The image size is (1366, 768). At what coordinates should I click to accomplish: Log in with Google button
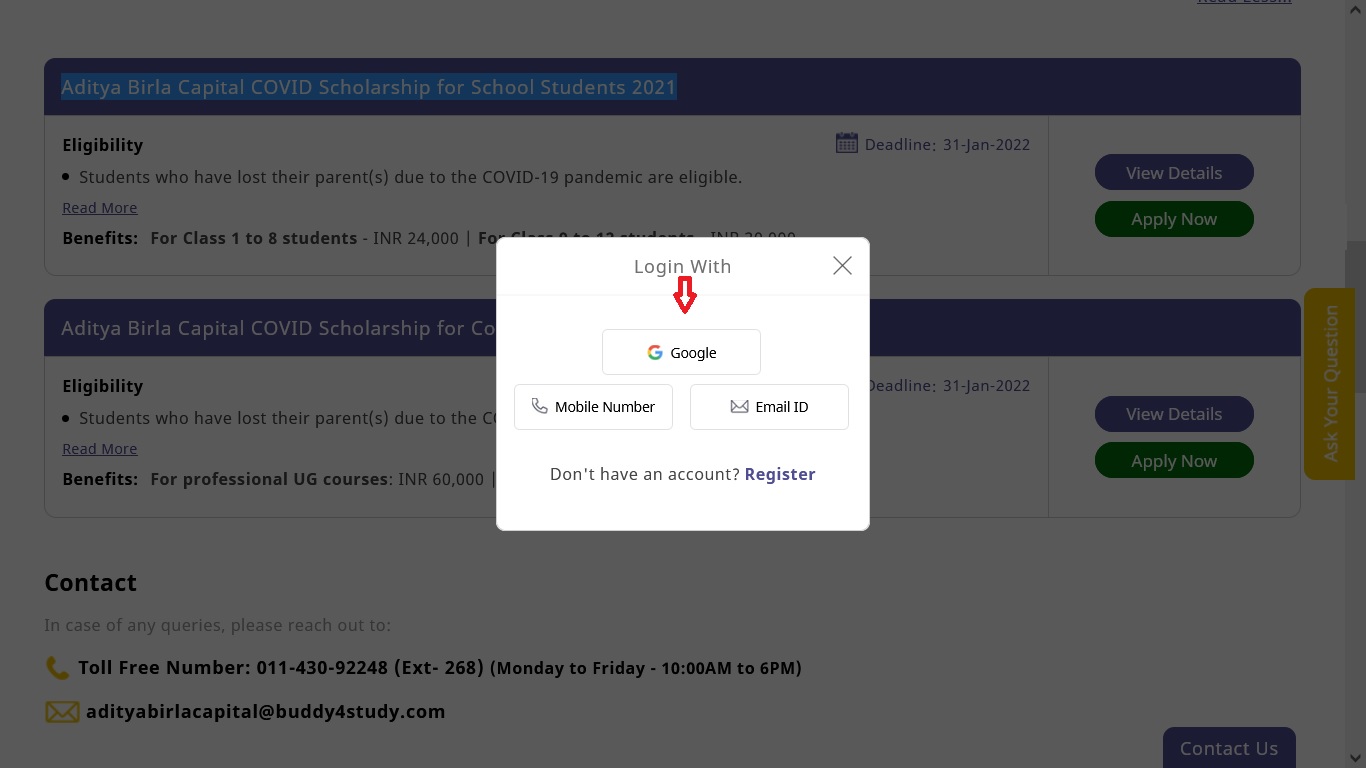(x=681, y=352)
